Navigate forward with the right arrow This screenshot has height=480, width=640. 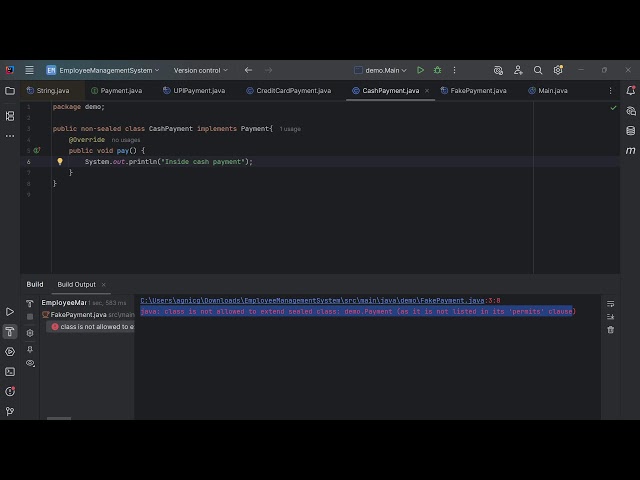268,70
